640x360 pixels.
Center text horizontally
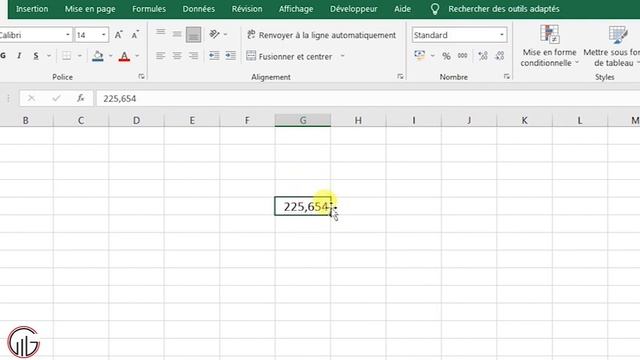pyautogui.click(x=177, y=56)
